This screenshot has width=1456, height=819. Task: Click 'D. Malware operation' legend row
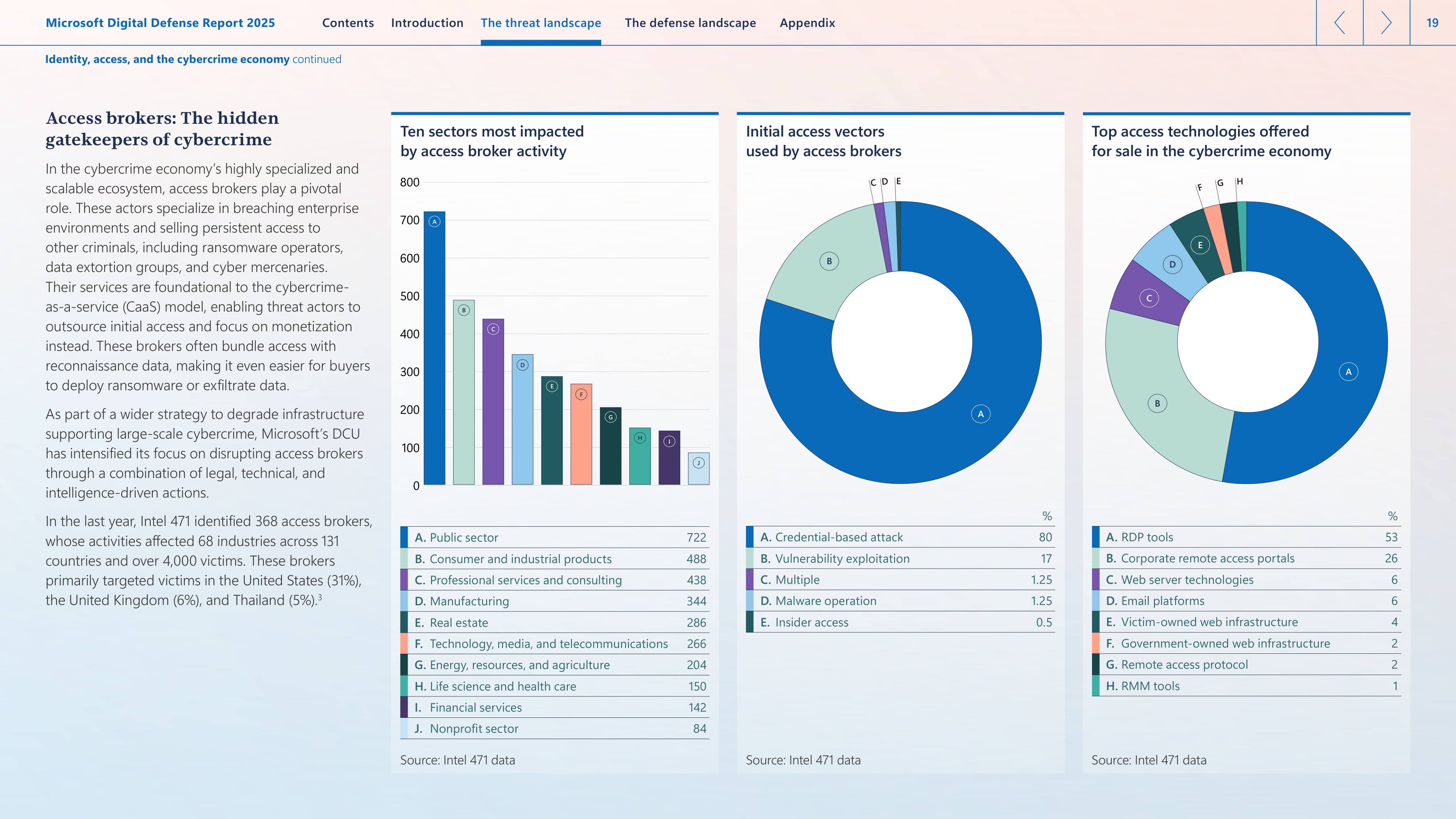coord(901,601)
